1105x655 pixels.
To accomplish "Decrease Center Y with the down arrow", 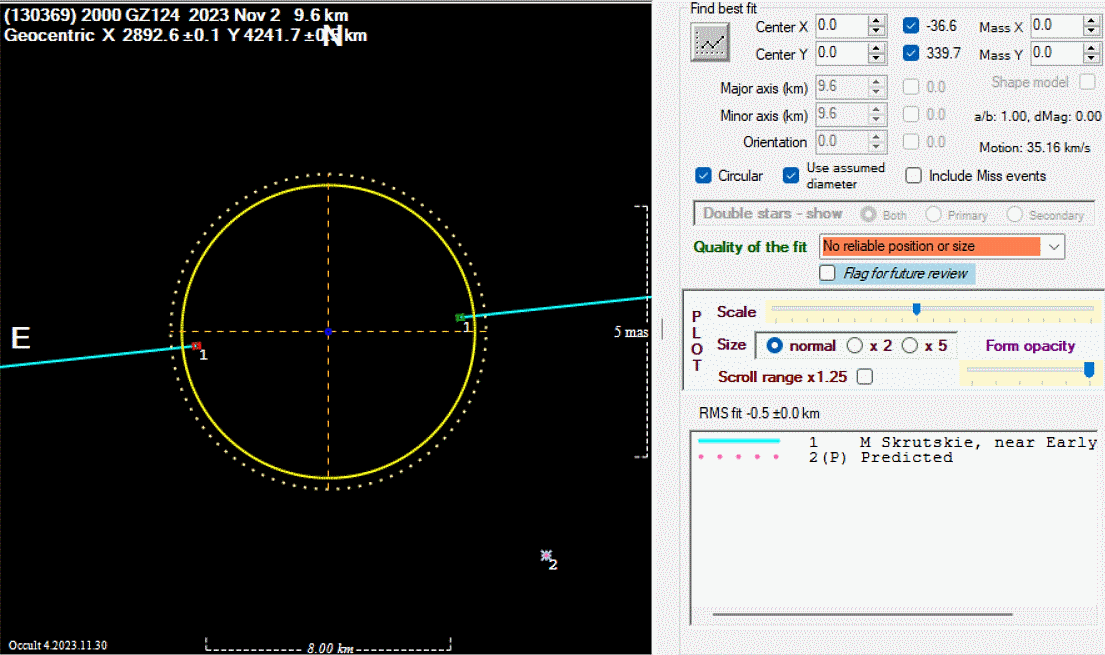I will (876, 58).
